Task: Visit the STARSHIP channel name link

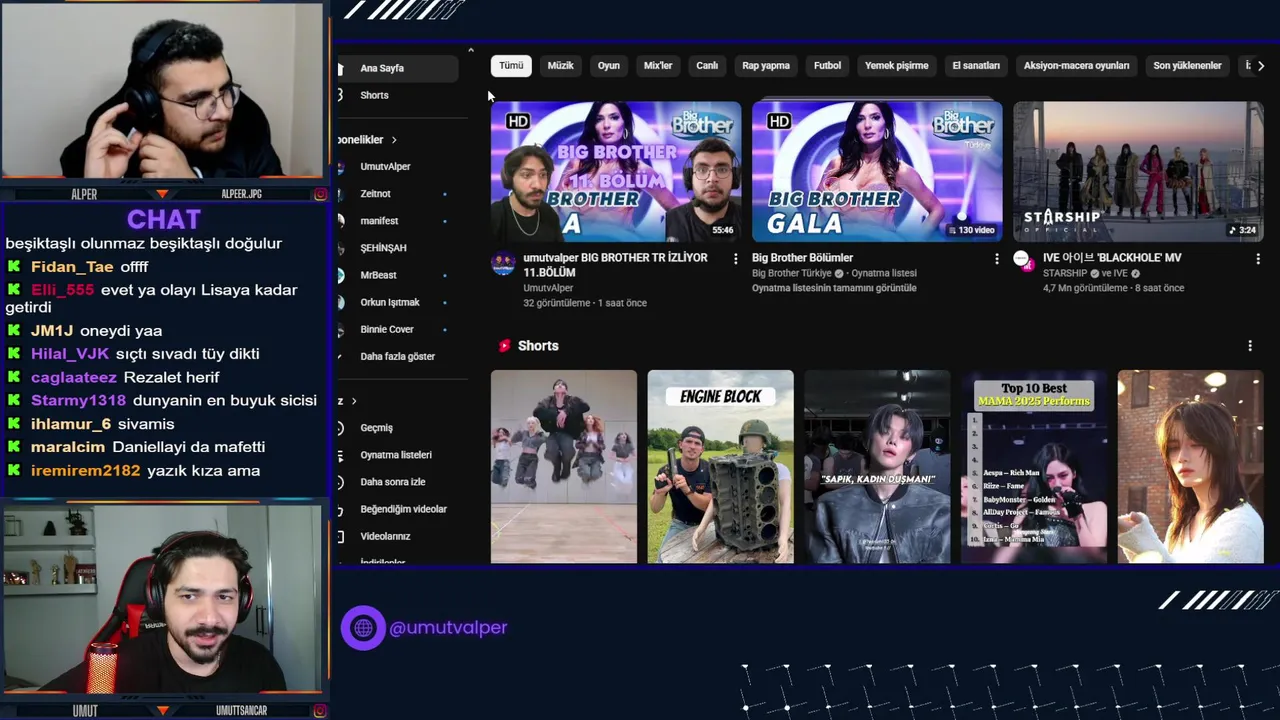Action: [1066, 273]
